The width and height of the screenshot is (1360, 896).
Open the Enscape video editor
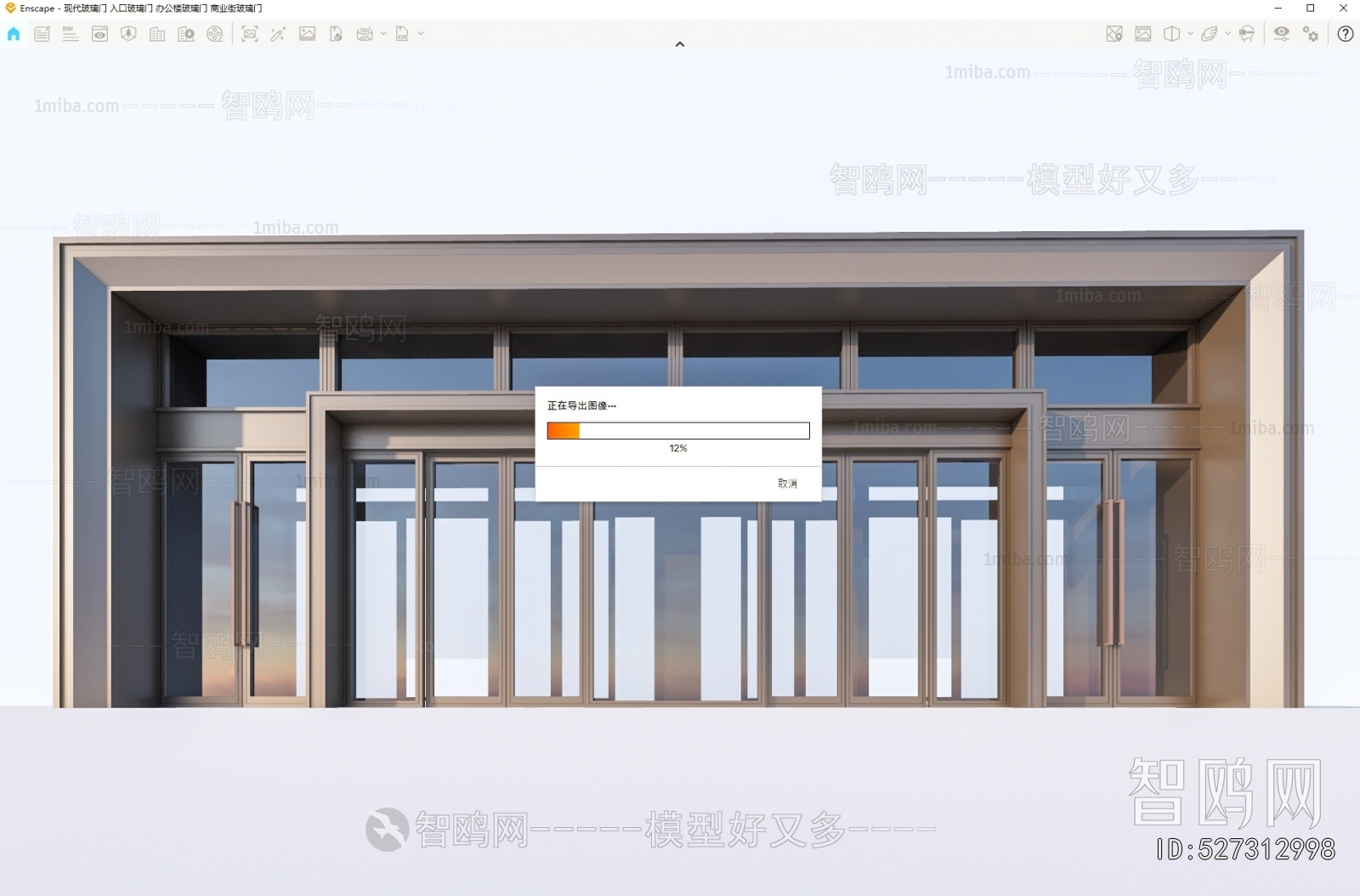coord(216,34)
